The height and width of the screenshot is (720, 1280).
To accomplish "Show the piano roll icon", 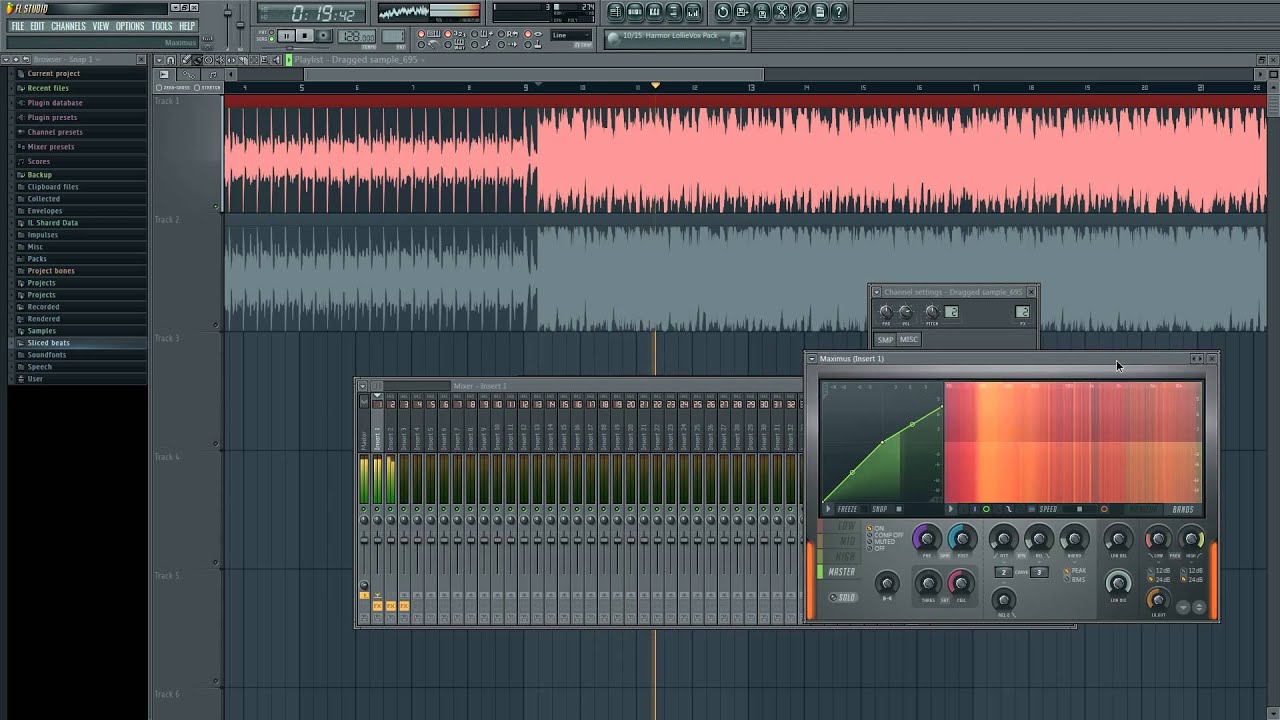I will [x=654, y=12].
